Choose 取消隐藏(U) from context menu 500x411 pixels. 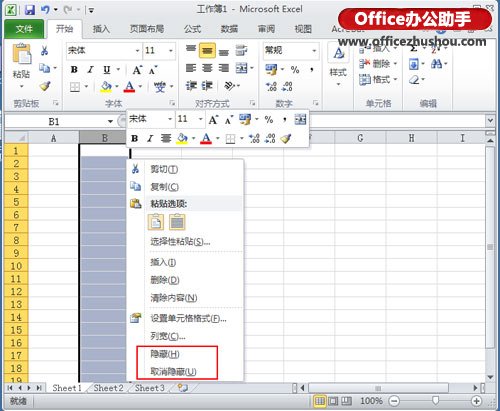click(x=173, y=371)
